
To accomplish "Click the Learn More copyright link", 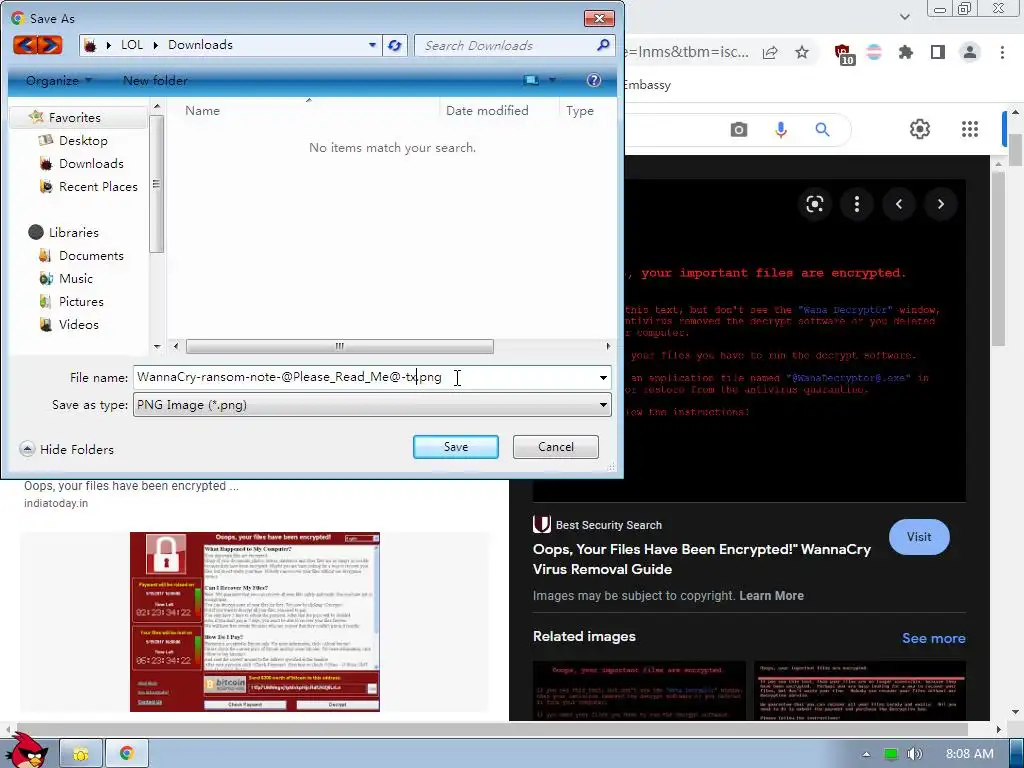I will tap(771, 596).
